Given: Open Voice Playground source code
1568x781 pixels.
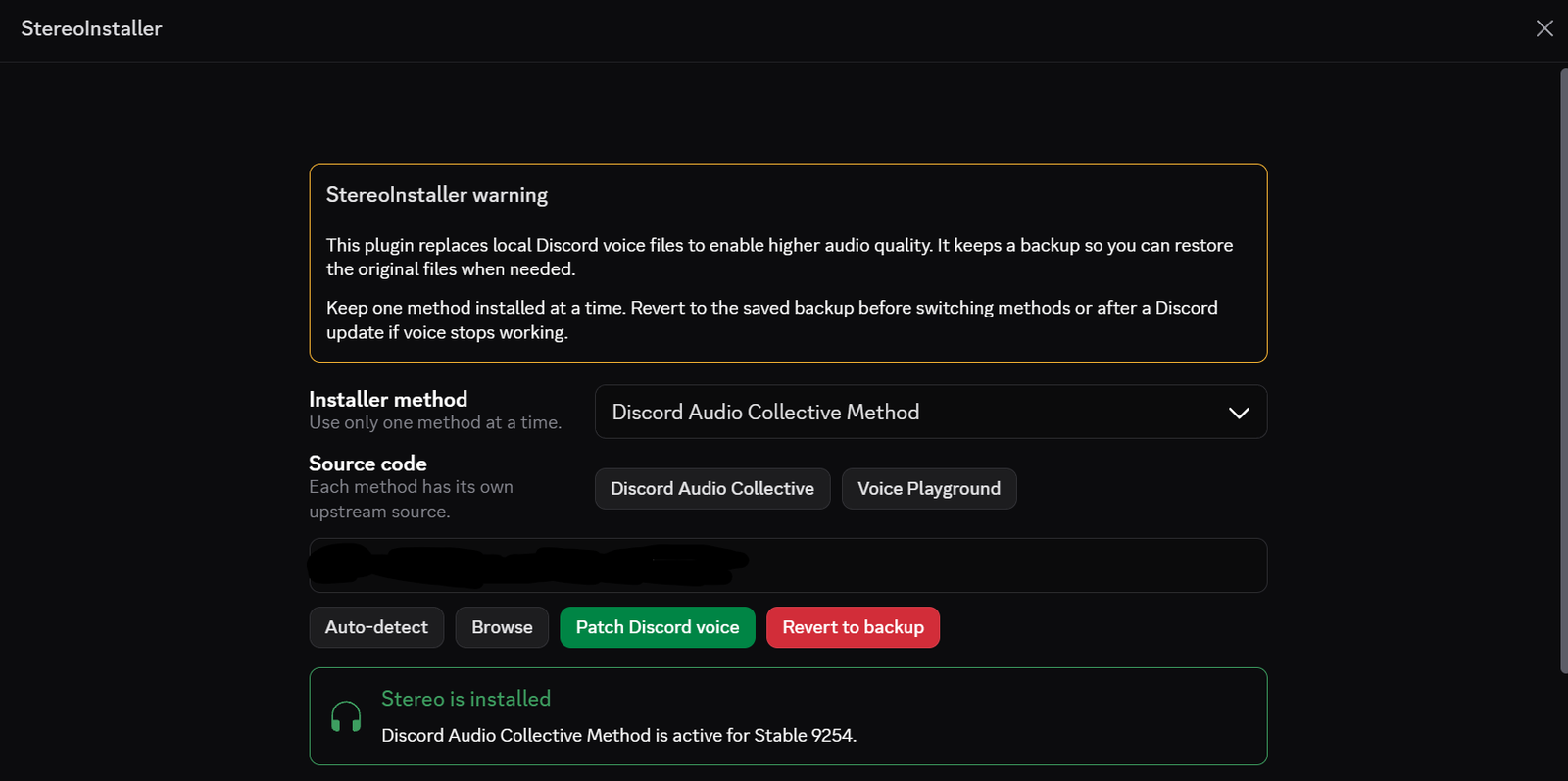Looking at the screenshot, I should [929, 489].
